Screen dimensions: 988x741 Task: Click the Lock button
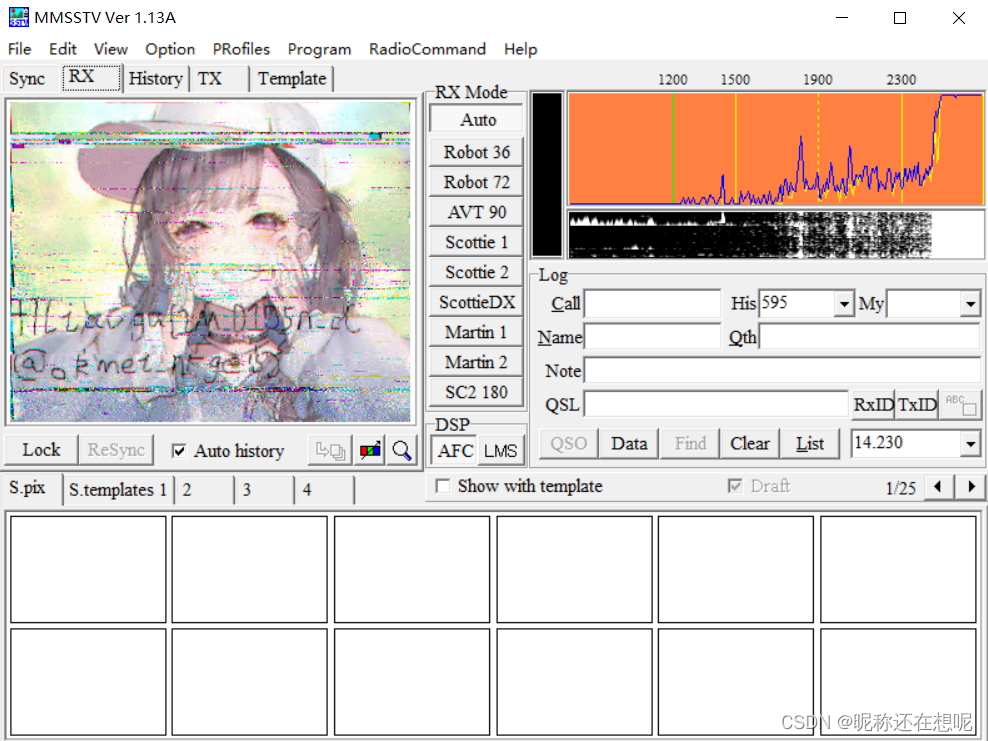tap(41, 450)
